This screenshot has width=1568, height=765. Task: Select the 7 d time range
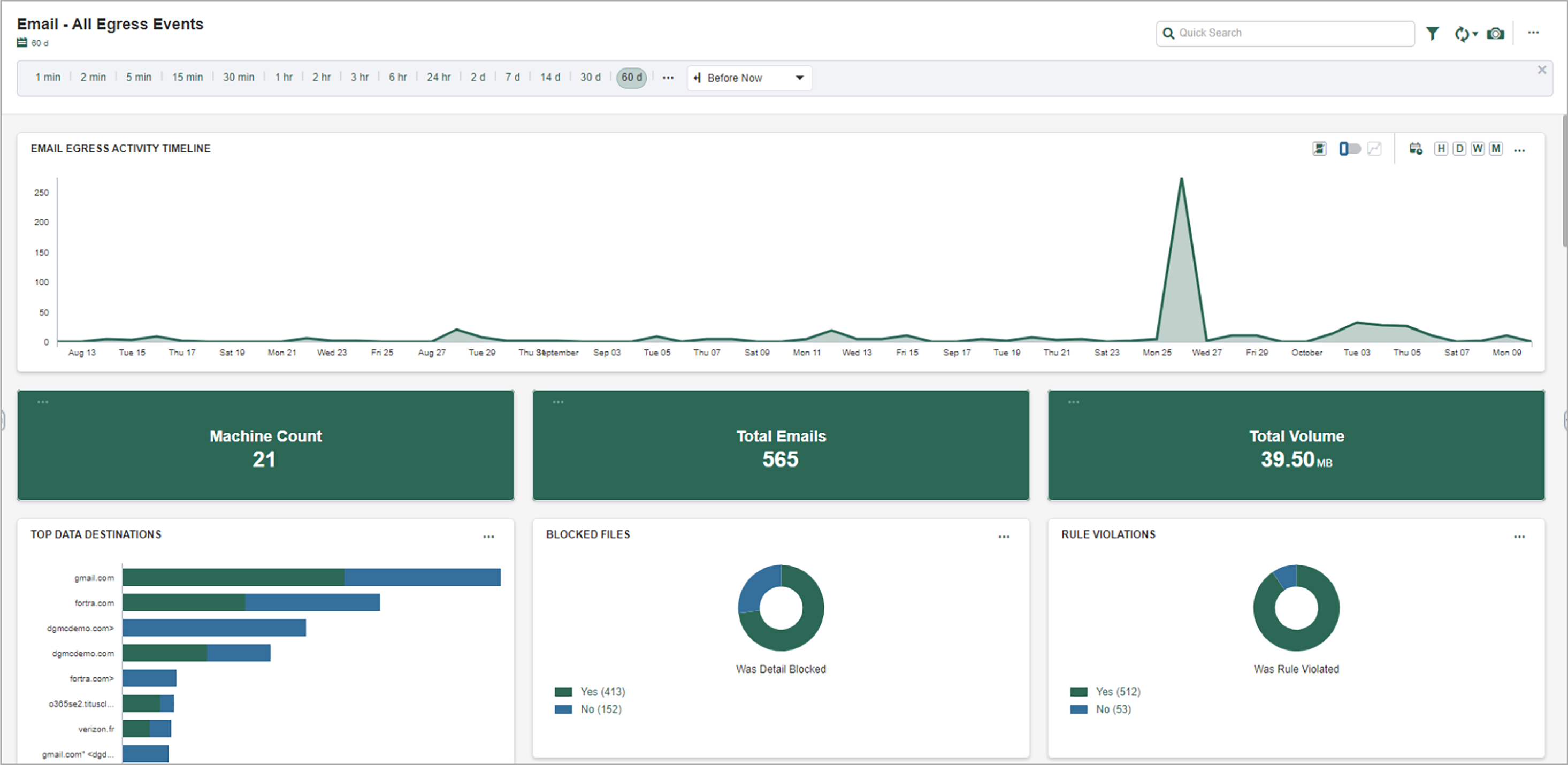coord(513,77)
